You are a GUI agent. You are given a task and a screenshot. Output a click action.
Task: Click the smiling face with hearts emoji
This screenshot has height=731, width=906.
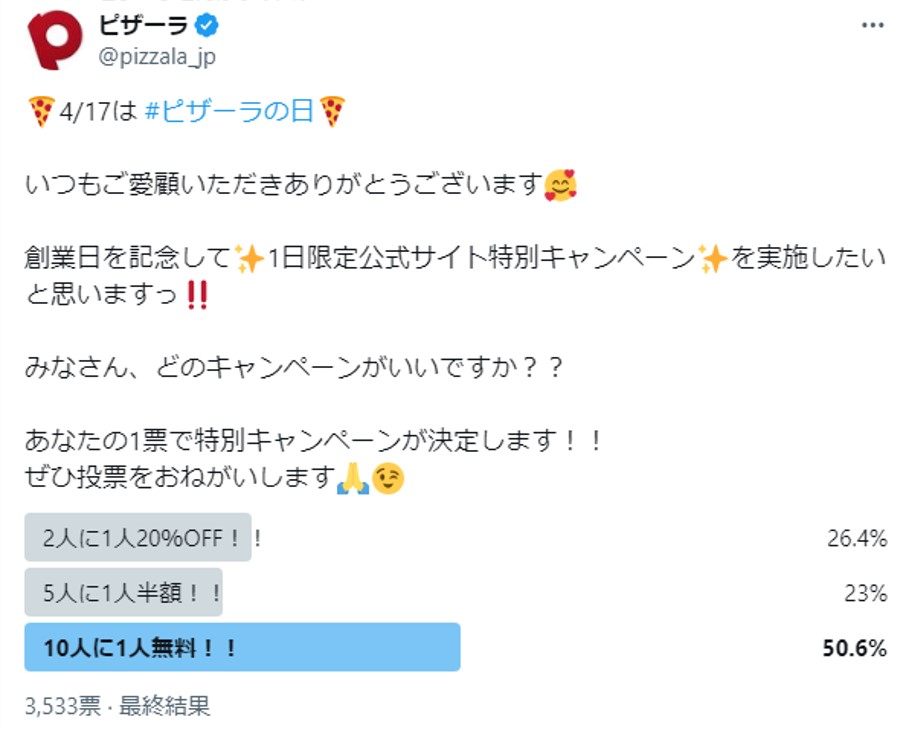point(561,185)
